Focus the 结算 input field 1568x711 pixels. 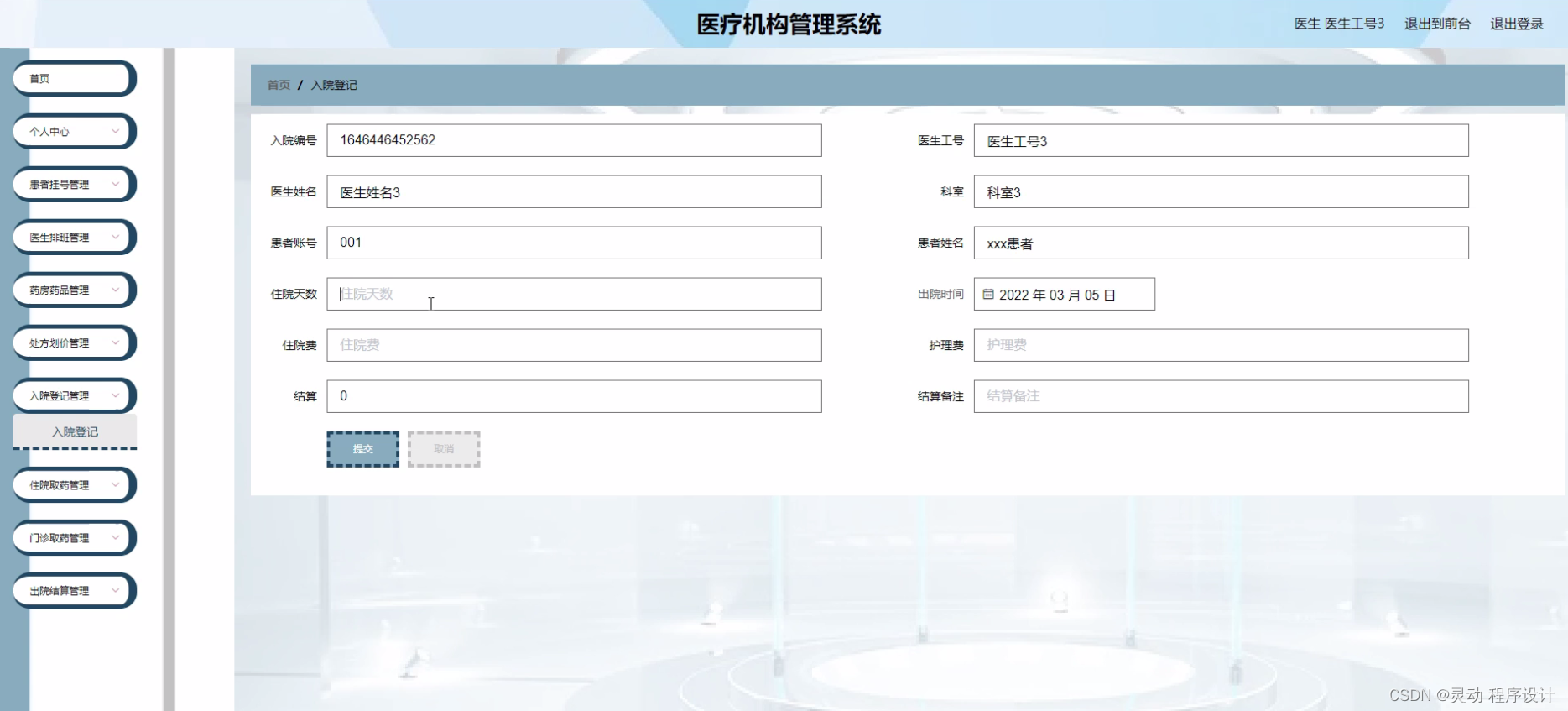pyautogui.click(x=574, y=396)
